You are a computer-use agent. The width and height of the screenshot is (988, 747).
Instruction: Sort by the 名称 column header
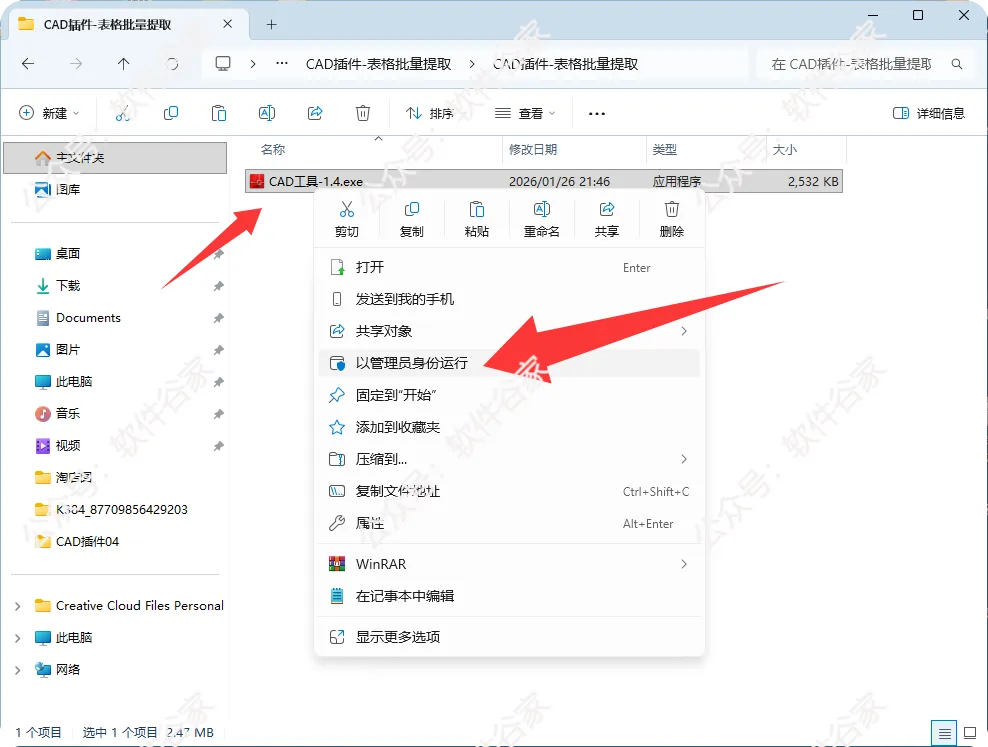(273, 149)
